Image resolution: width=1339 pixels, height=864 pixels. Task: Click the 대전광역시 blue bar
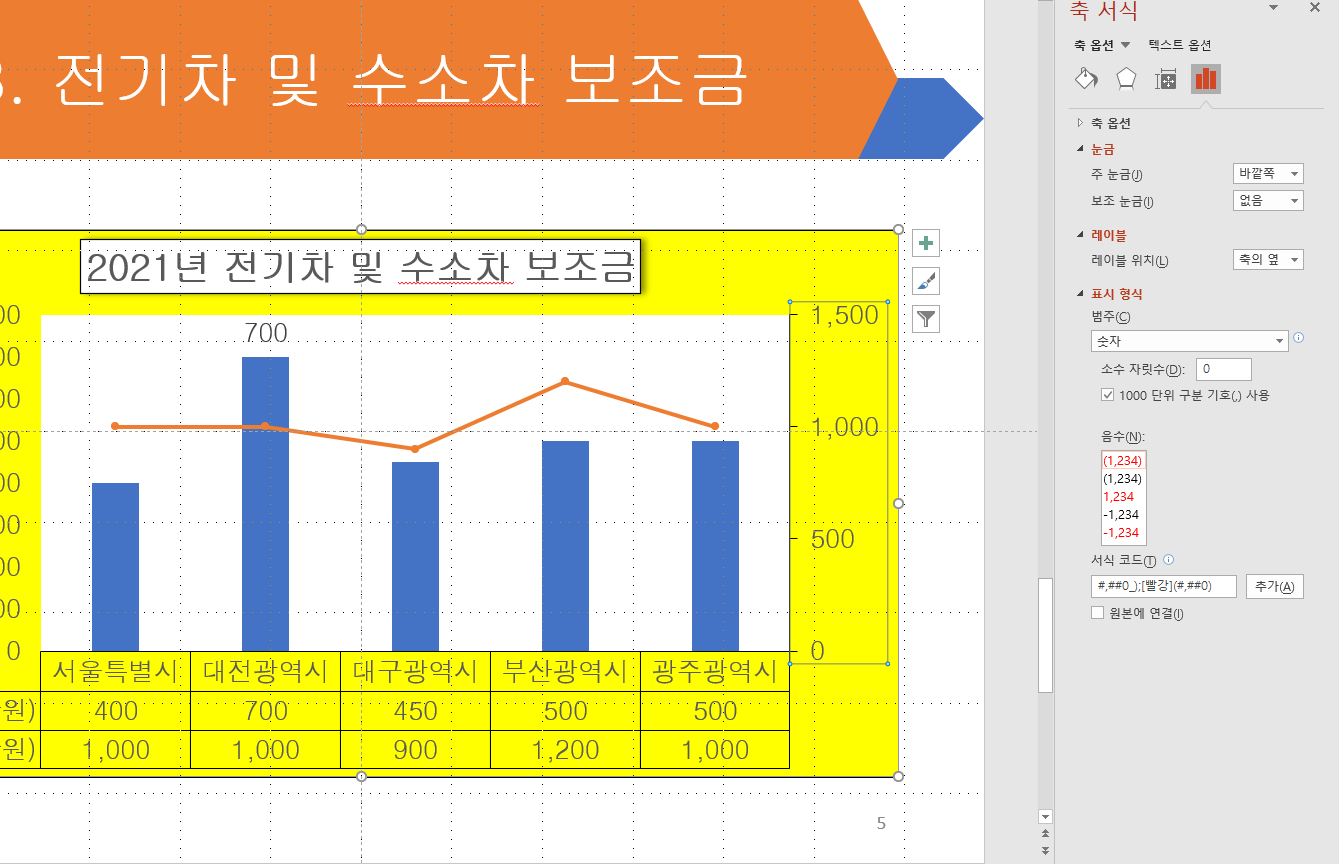coord(266,504)
